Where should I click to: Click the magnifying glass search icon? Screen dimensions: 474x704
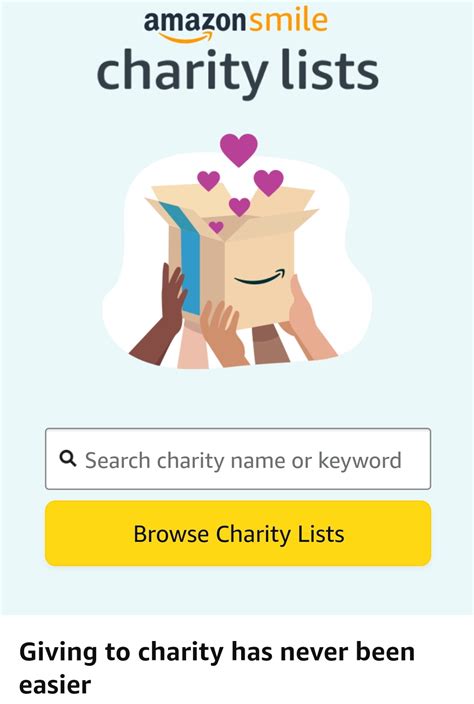pos(67,459)
